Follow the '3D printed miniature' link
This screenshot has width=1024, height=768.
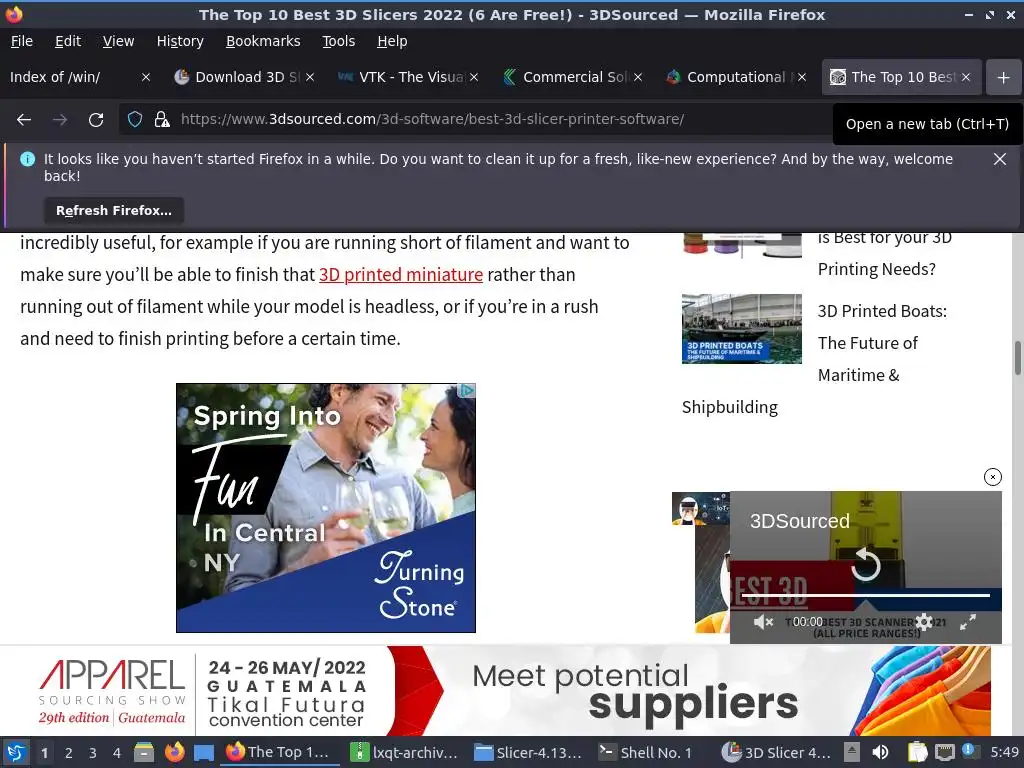(401, 275)
